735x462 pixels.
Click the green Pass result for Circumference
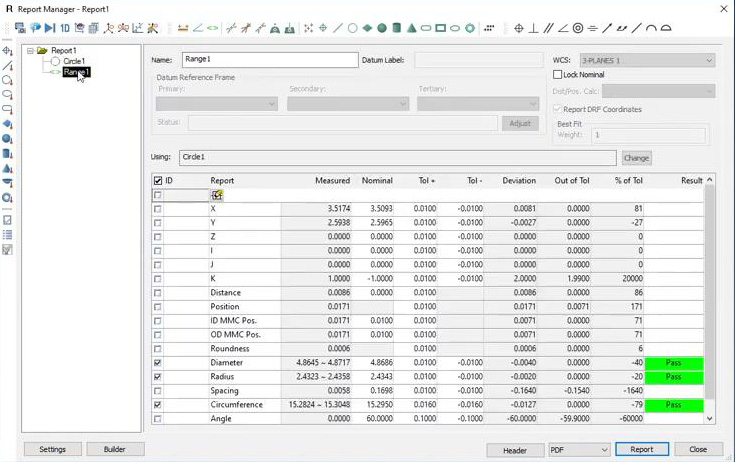(x=674, y=405)
